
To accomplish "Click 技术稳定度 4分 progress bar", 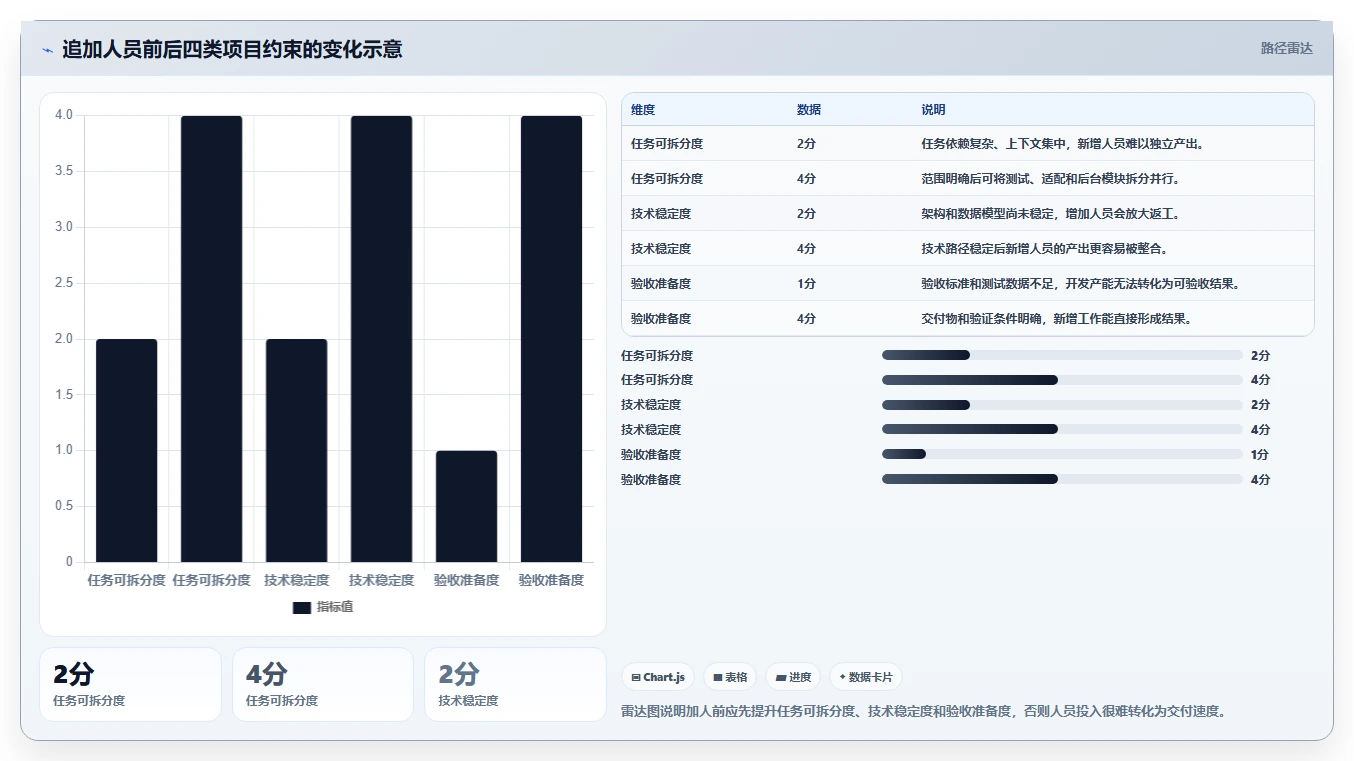I will (x=1062, y=429).
